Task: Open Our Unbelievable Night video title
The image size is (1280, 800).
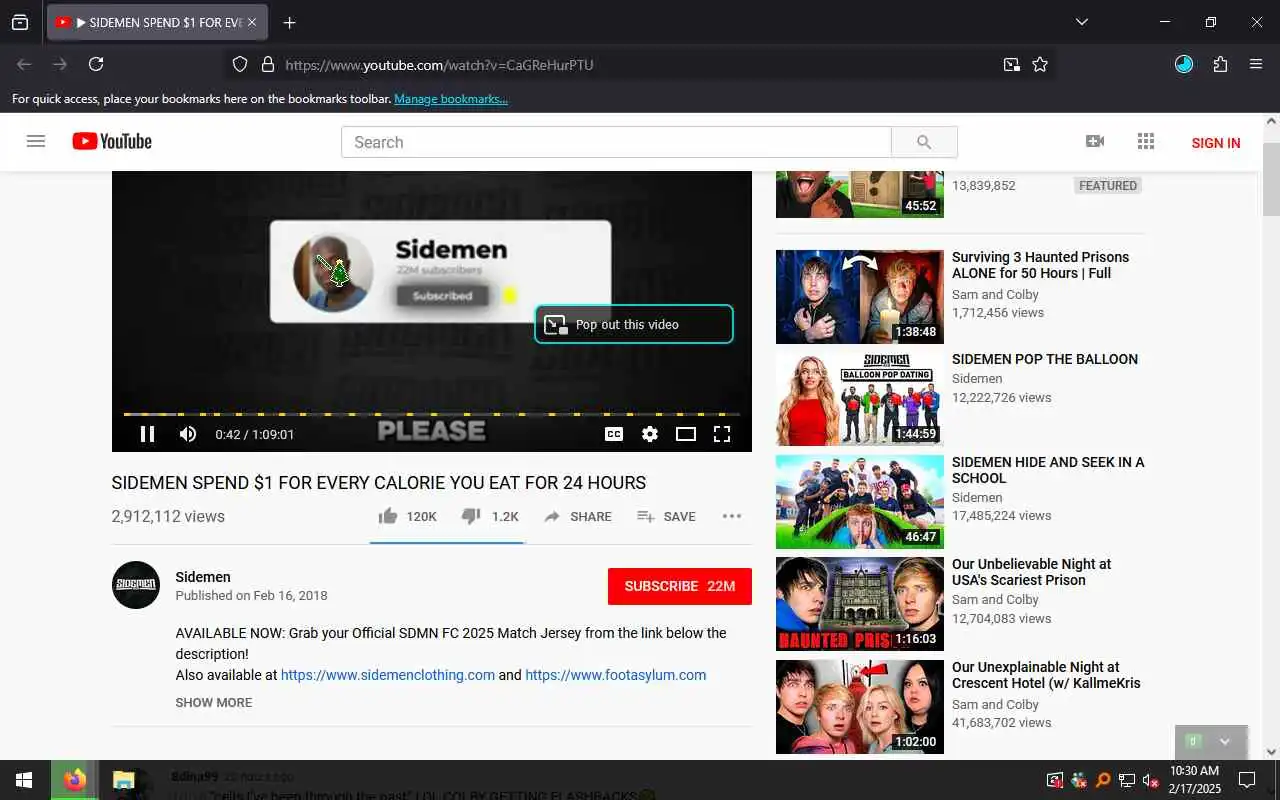Action: click(1031, 572)
